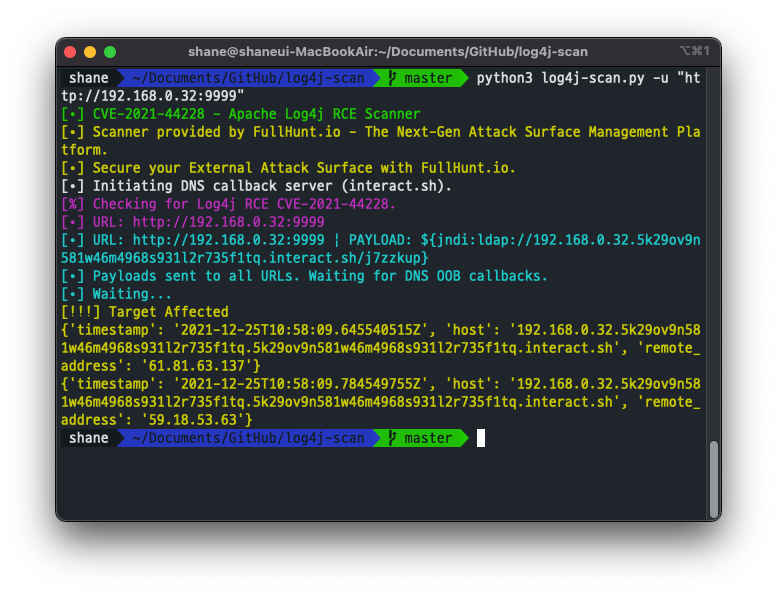Click the window title shane@shaneui-MacBookAir
This screenshot has height=595, width=777.
pyautogui.click(x=388, y=52)
